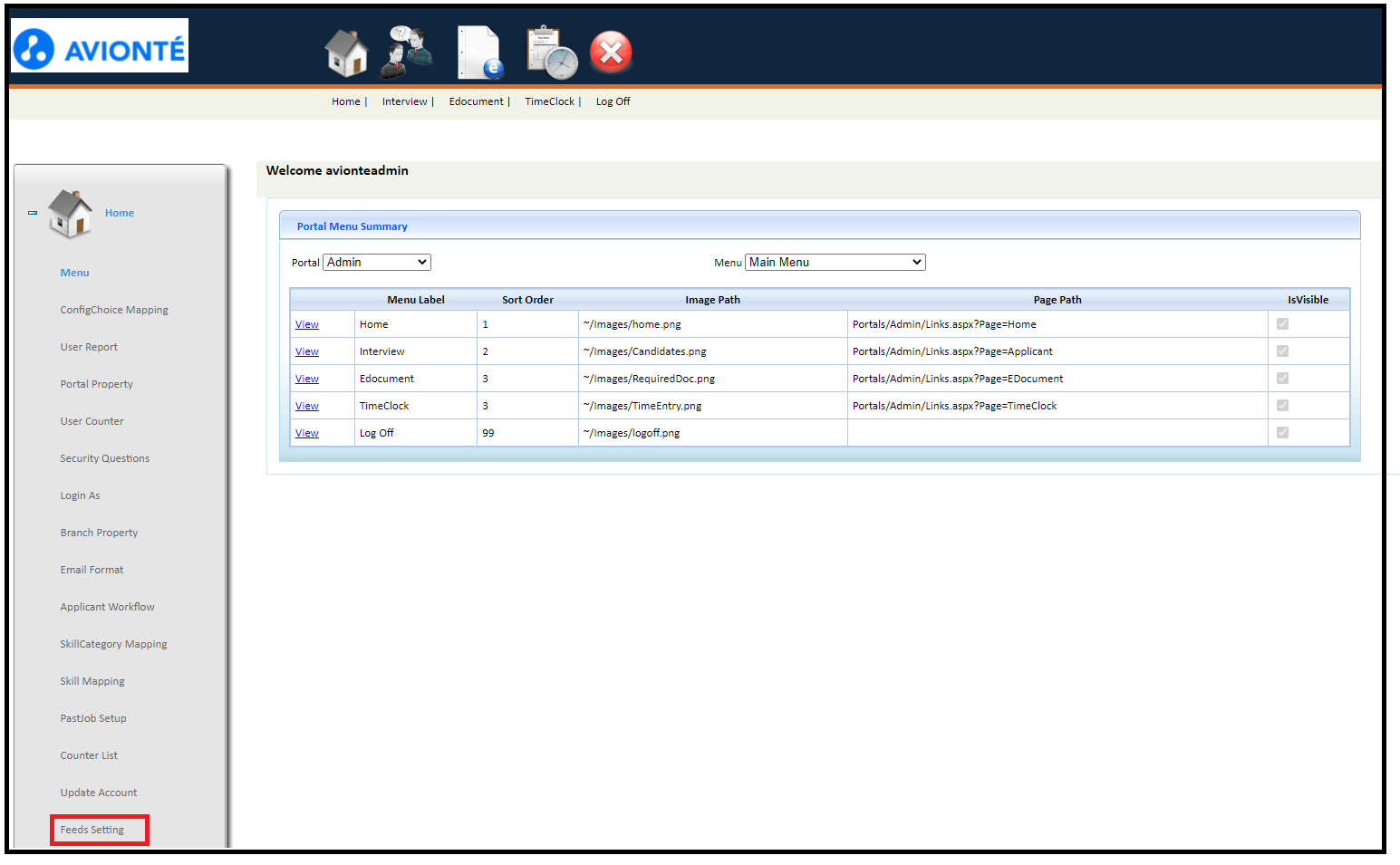Viewport: 1400px width, 865px height.
Task: Click the ~/Images/logoff.png cell
Action: click(712, 433)
